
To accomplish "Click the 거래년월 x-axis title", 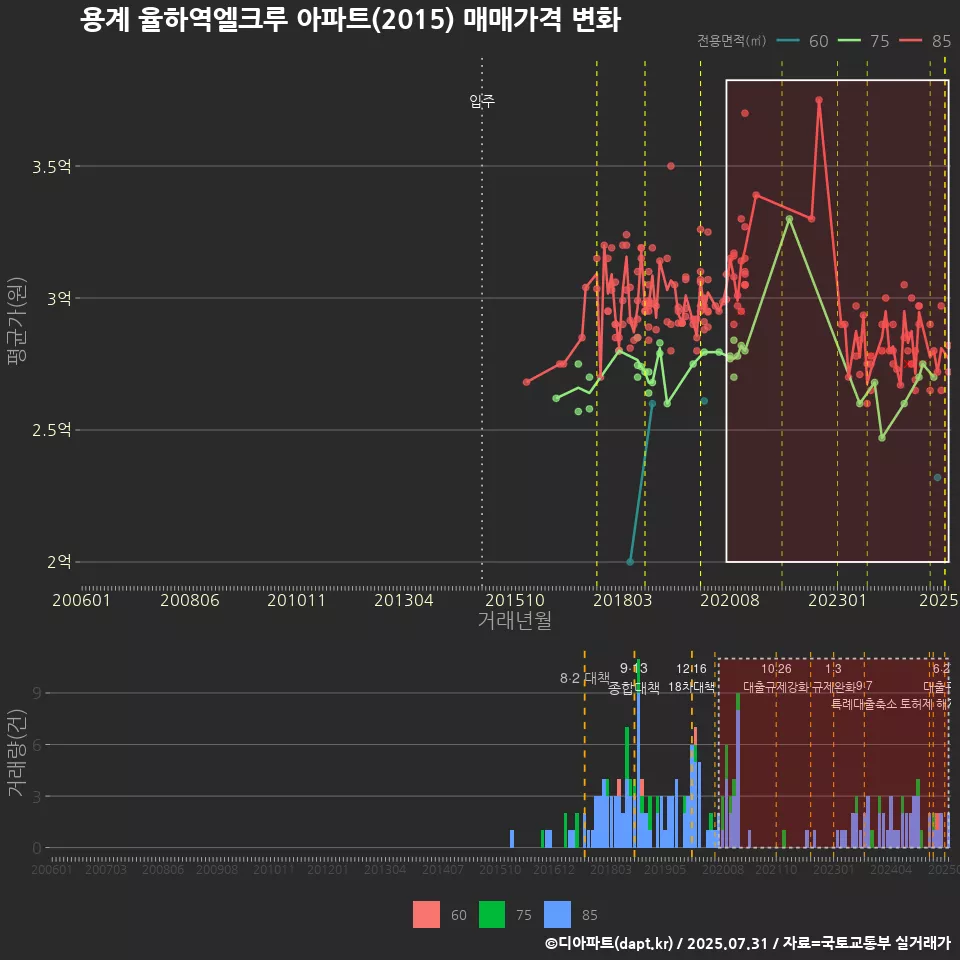I will (514, 620).
